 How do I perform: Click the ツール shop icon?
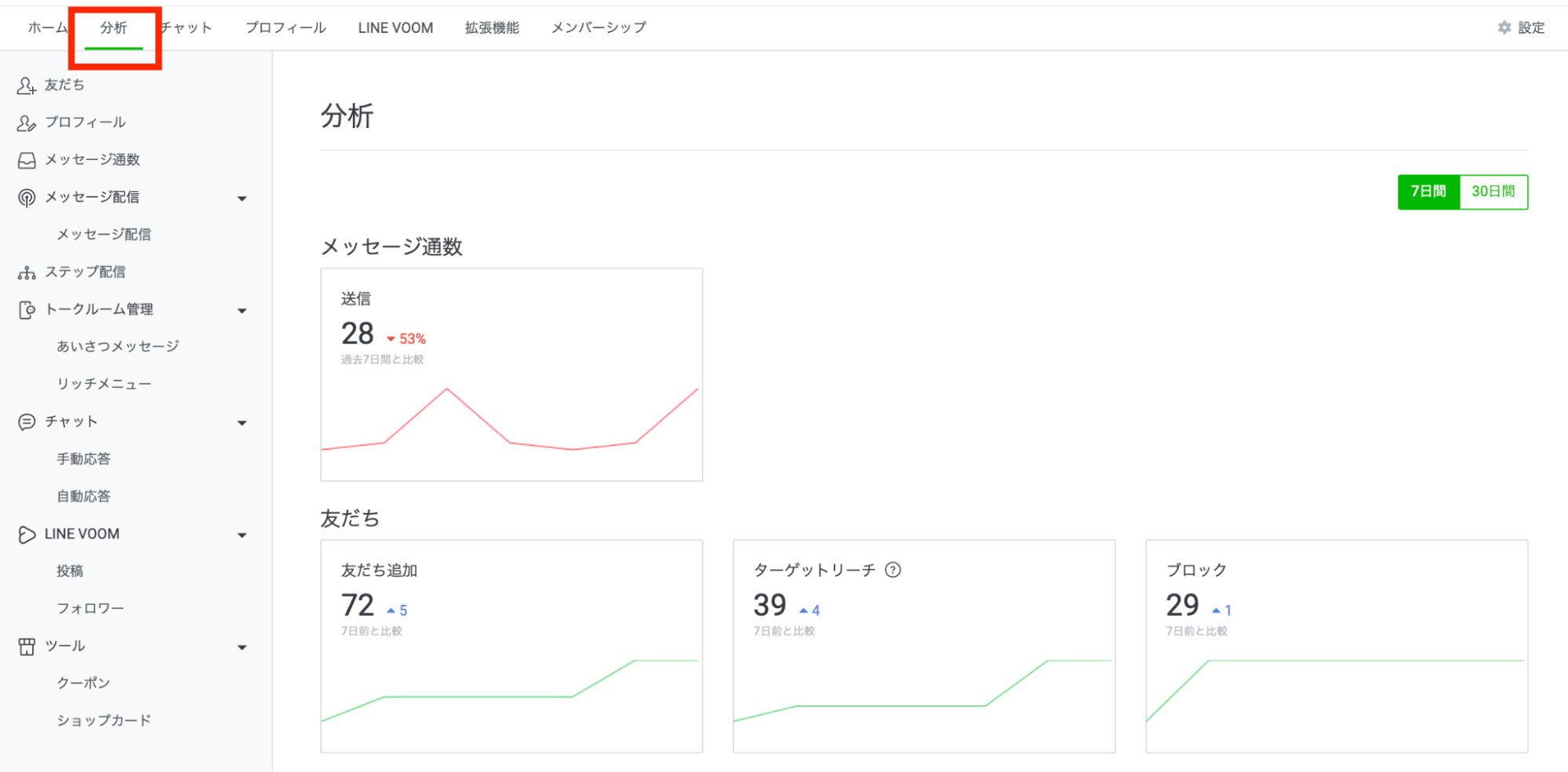27,646
